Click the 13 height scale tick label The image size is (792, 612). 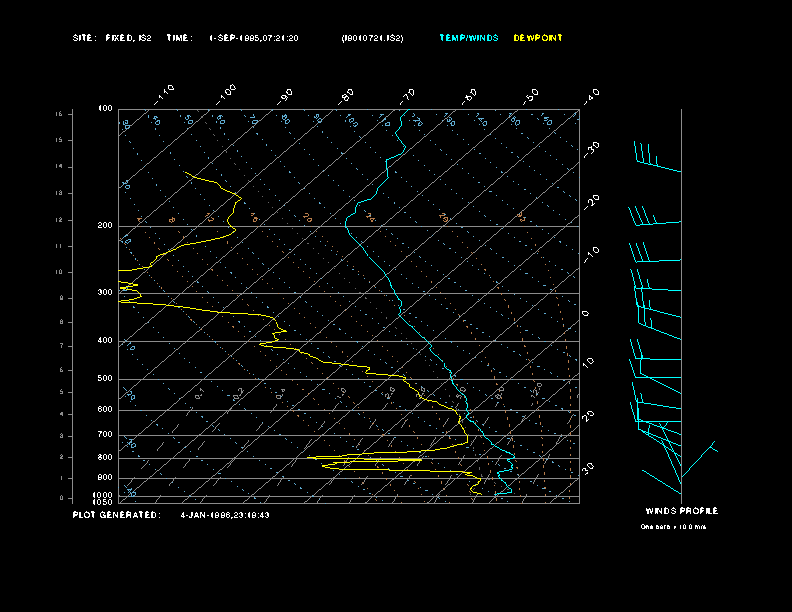click(59, 193)
